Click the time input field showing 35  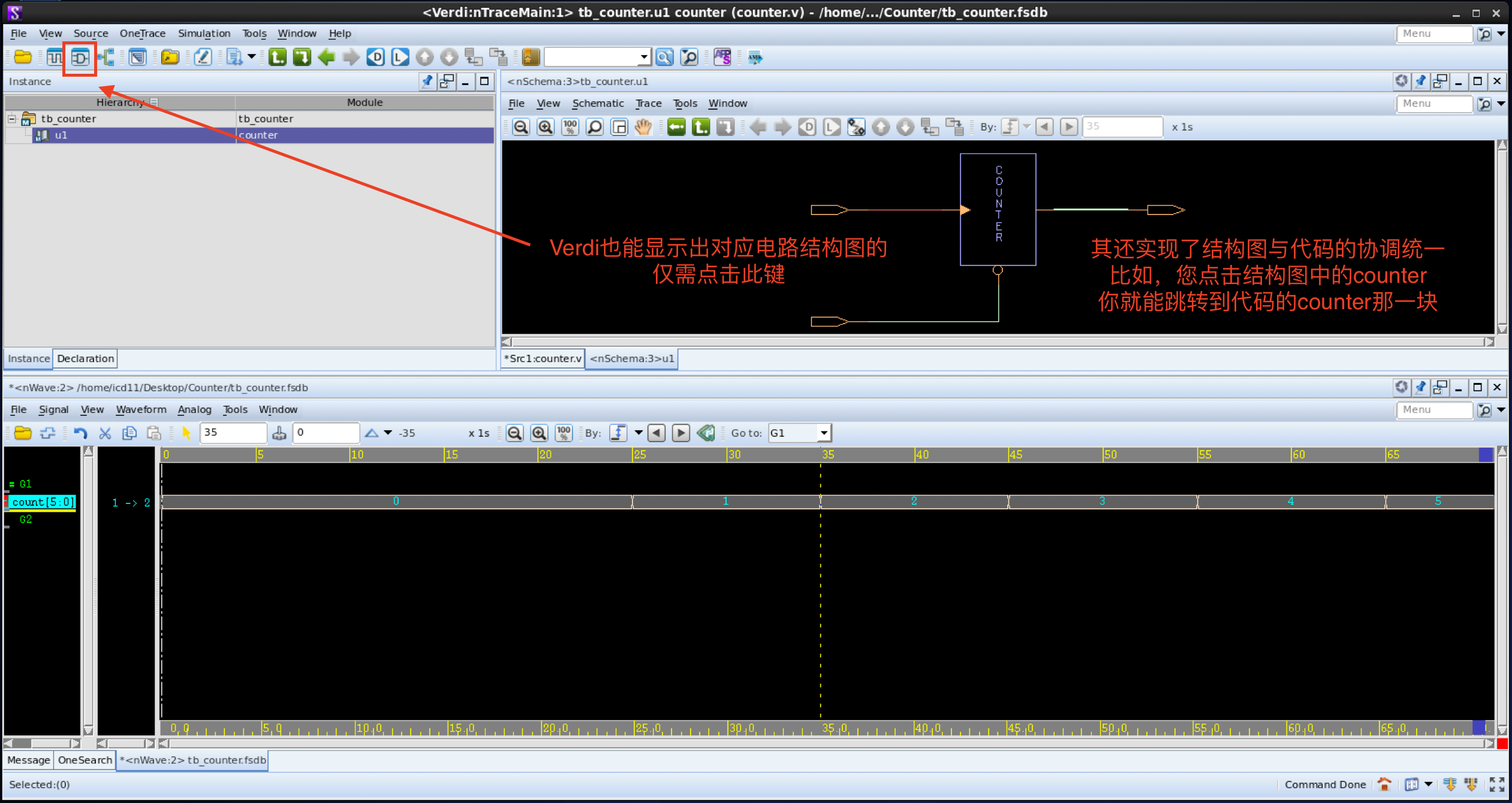click(x=234, y=433)
